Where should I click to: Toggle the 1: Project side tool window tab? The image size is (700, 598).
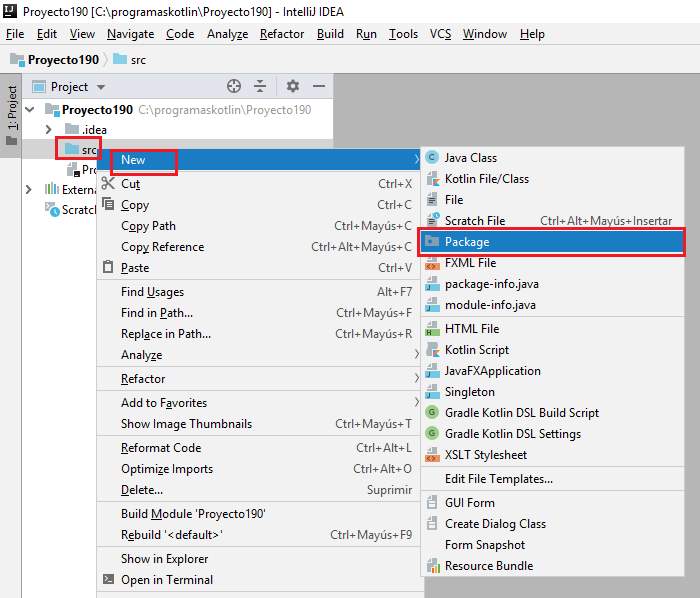[x=11, y=116]
